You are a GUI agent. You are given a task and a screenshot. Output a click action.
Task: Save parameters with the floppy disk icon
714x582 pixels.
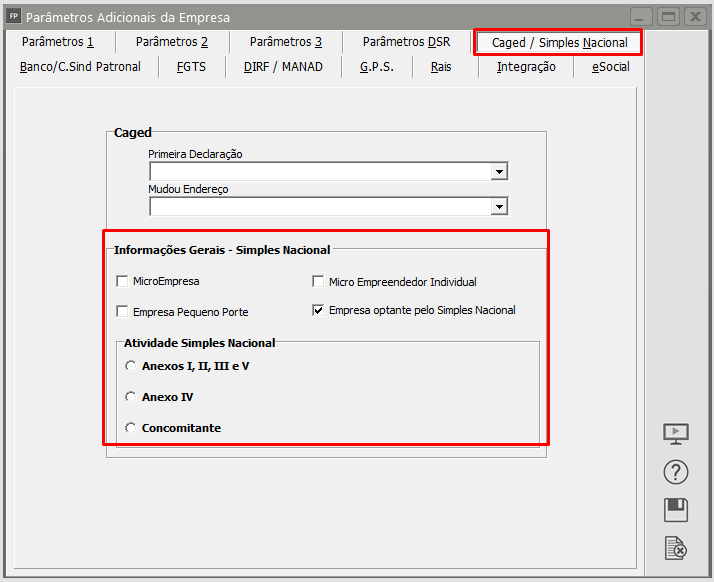677,510
